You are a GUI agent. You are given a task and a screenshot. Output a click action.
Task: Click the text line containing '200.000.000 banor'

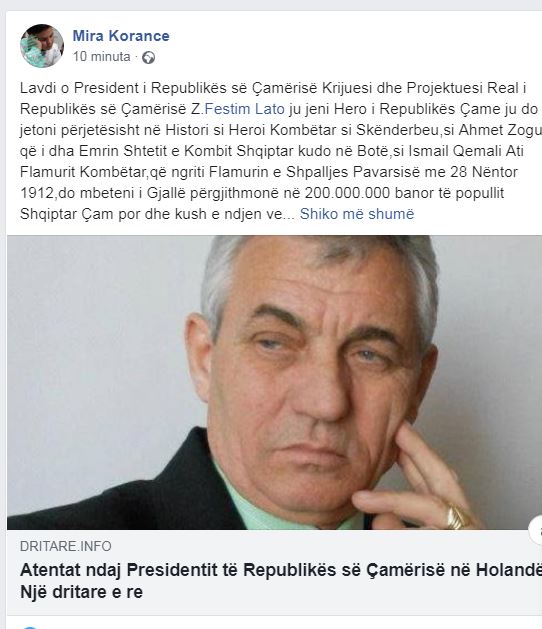pos(262,193)
